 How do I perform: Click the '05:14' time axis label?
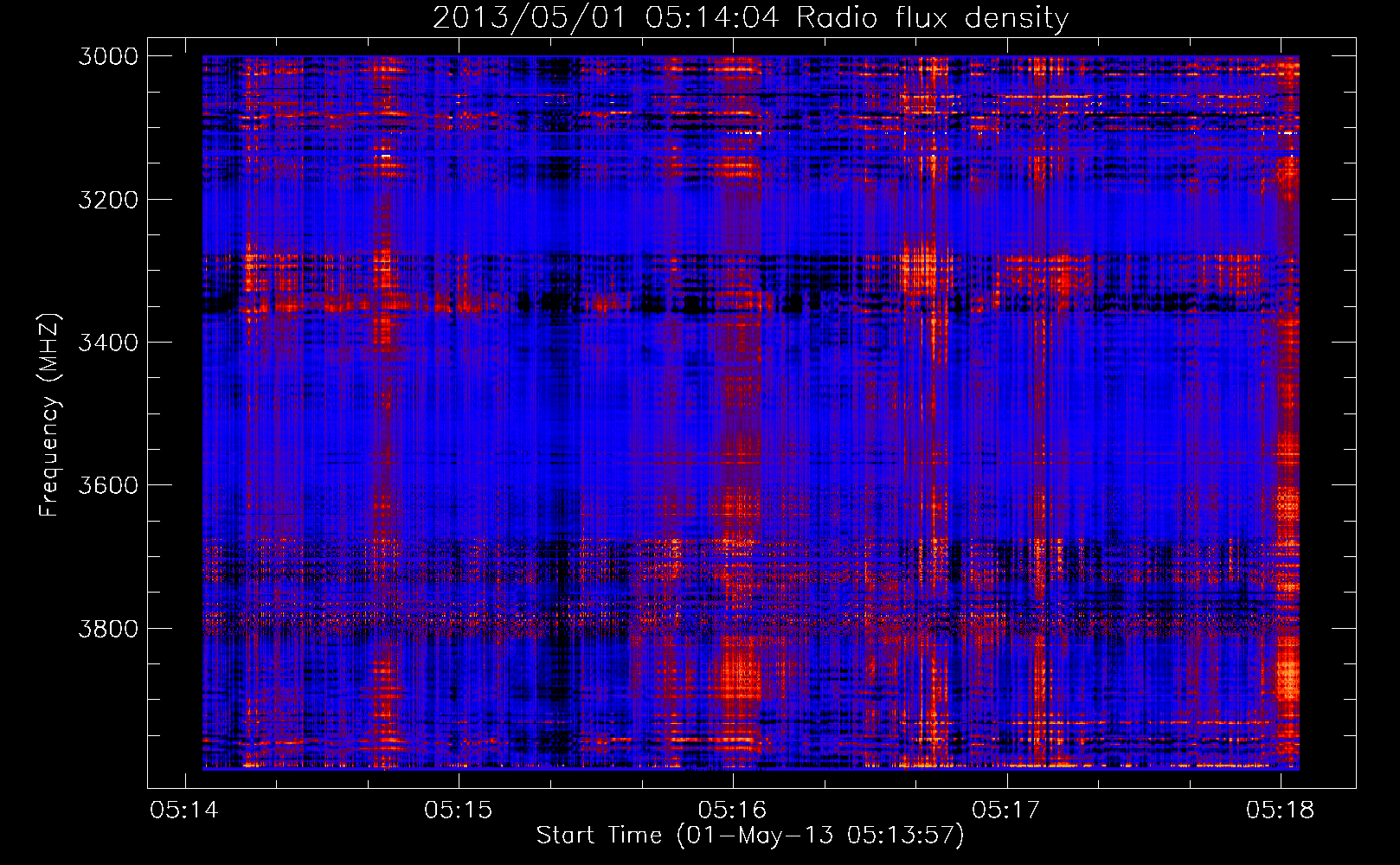184,810
